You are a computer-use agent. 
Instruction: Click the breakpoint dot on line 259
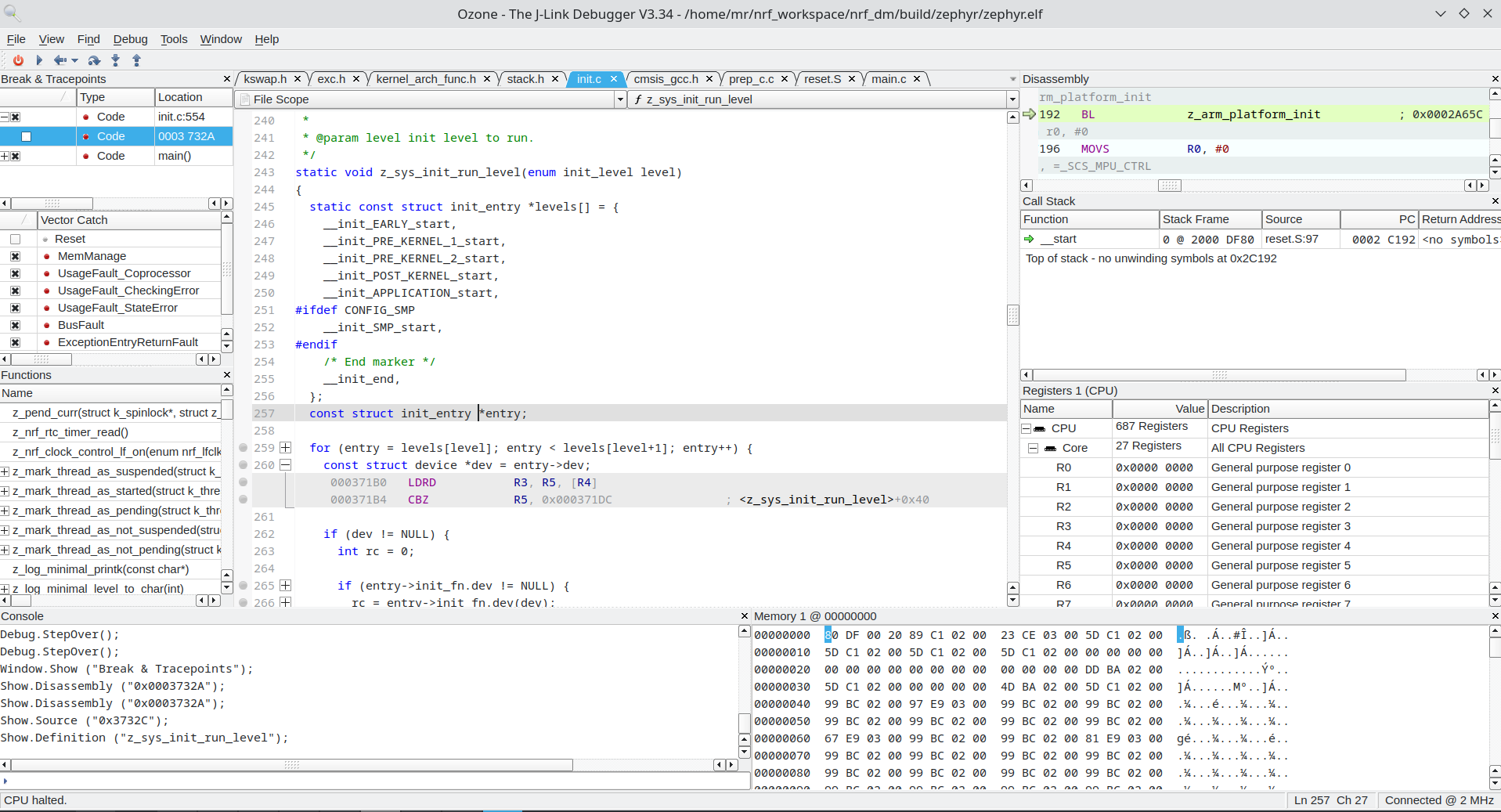[x=244, y=448]
